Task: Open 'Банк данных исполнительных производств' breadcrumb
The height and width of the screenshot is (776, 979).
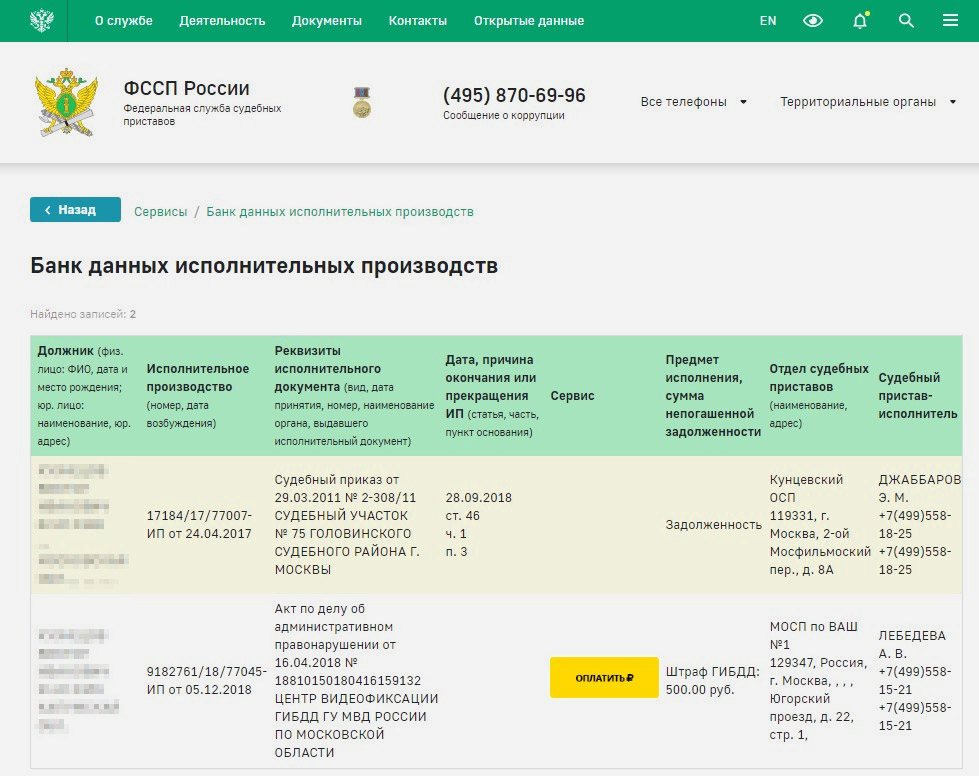Action: pos(340,212)
